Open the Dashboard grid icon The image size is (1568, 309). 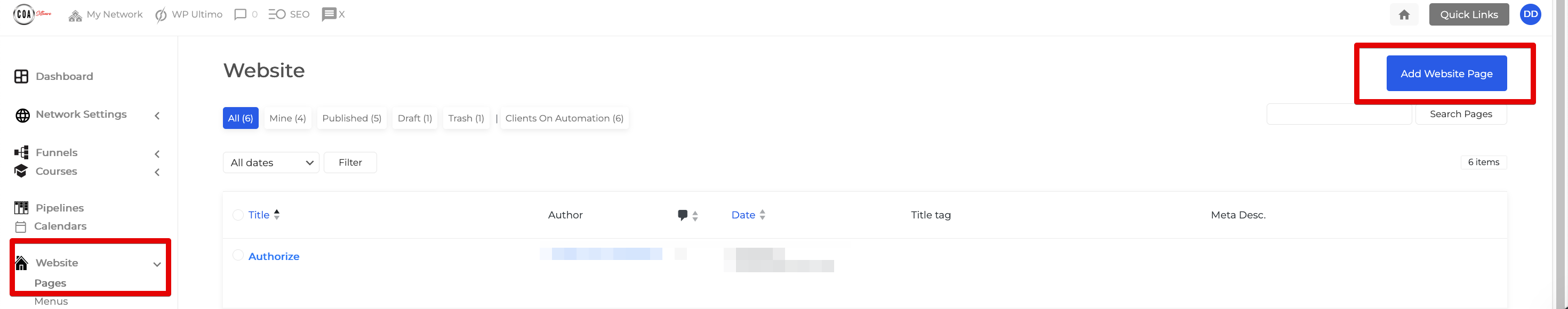[21, 76]
